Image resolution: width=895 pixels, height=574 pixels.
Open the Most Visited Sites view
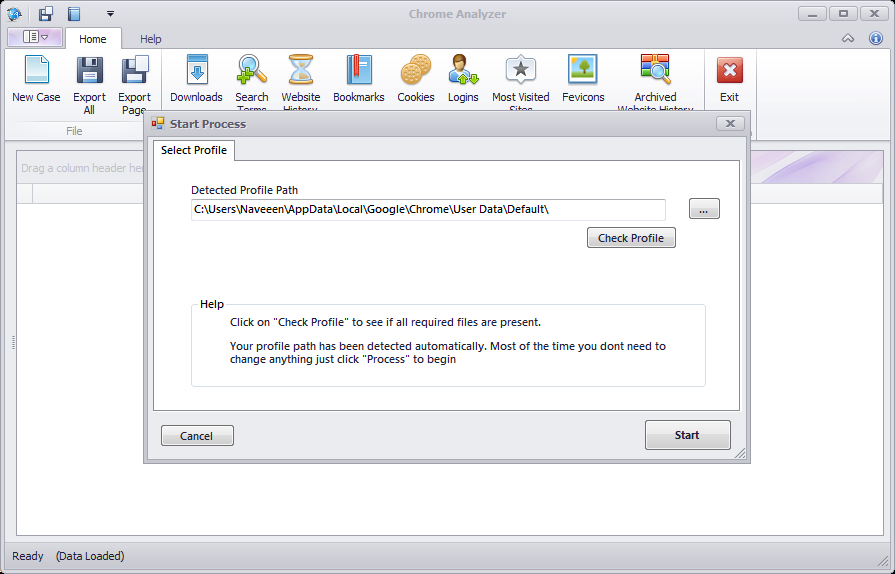(521, 83)
